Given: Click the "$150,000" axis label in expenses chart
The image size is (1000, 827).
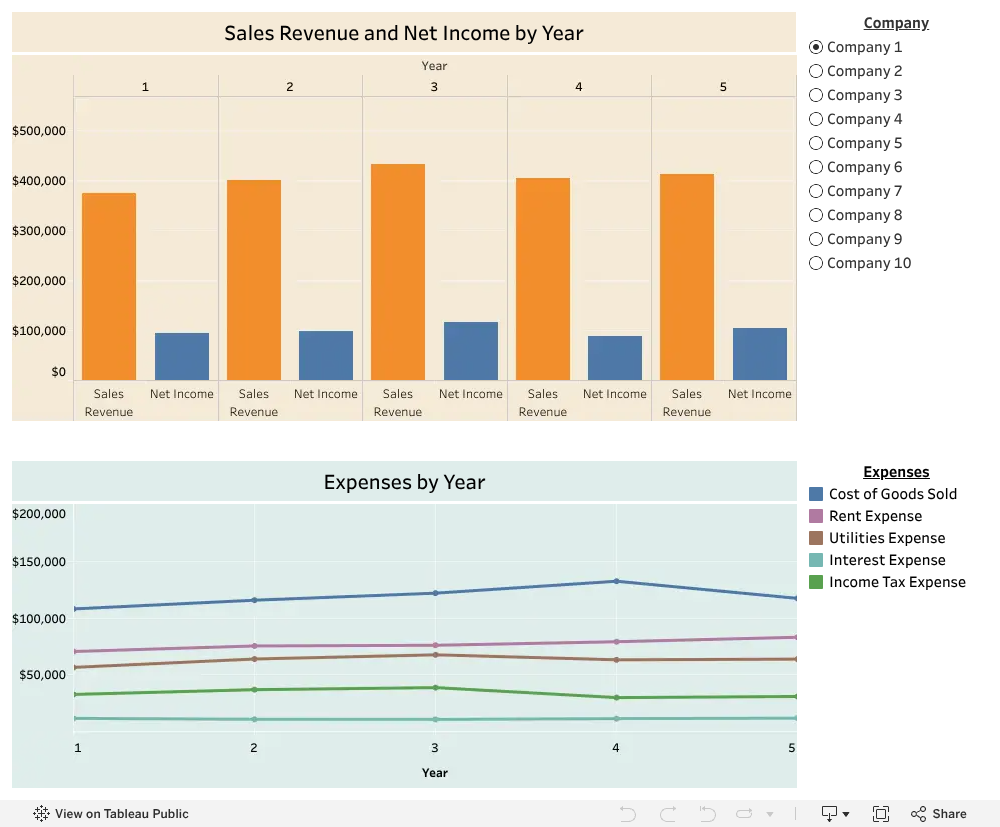Looking at the screenshot, I should pos(39,562).
